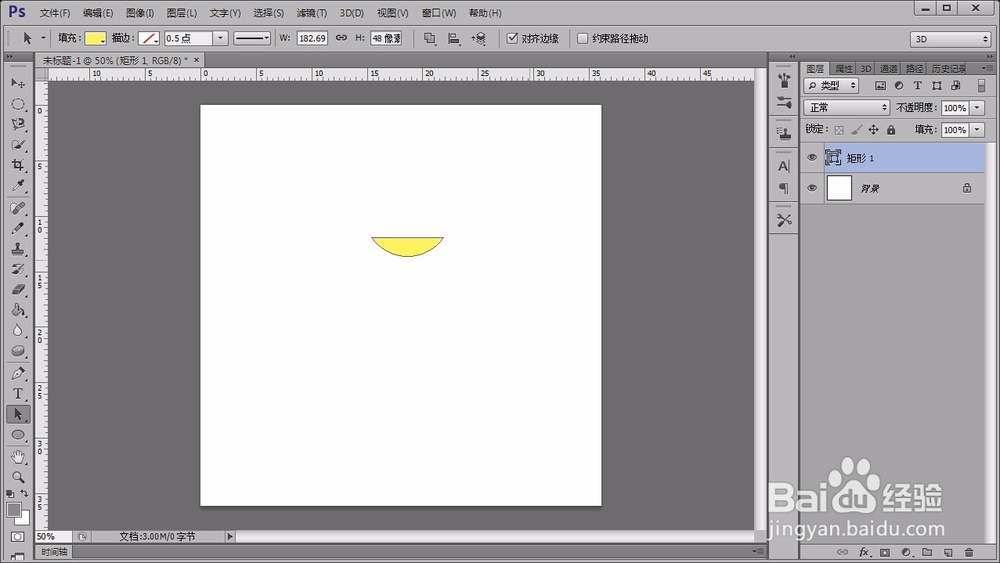Select the Polygonal Lasso tool
This screenshot has width=1000, height=563.
click(18, 124)
